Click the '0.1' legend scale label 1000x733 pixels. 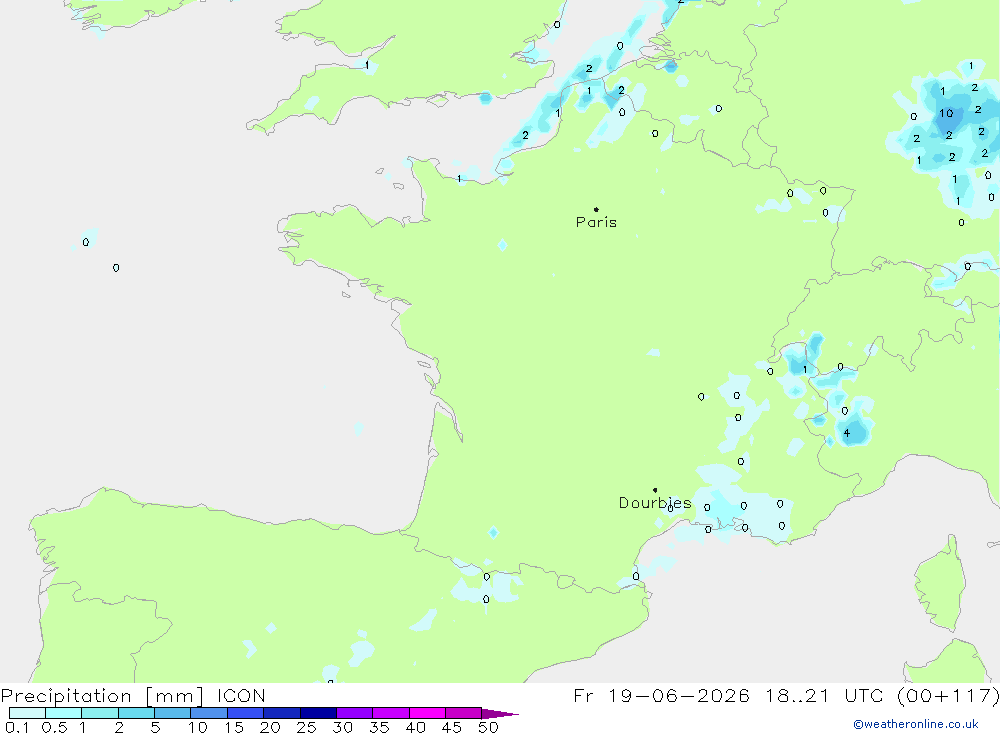17,727
